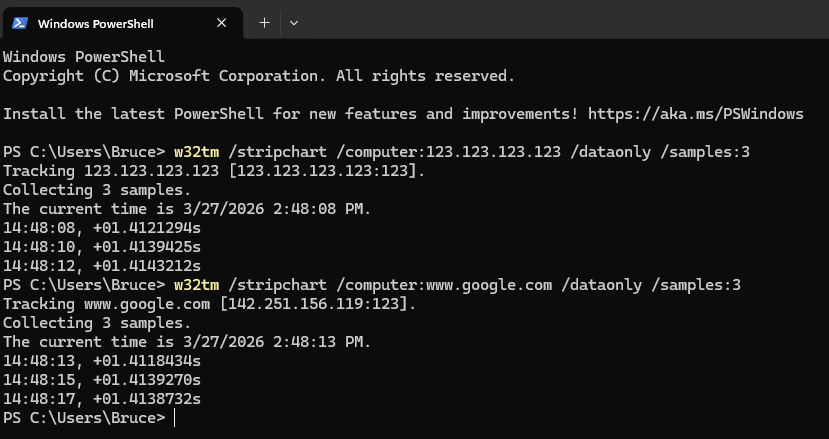Expand the new tab profile dropdown
Screen dimensions: 829x439
[294, 22]
